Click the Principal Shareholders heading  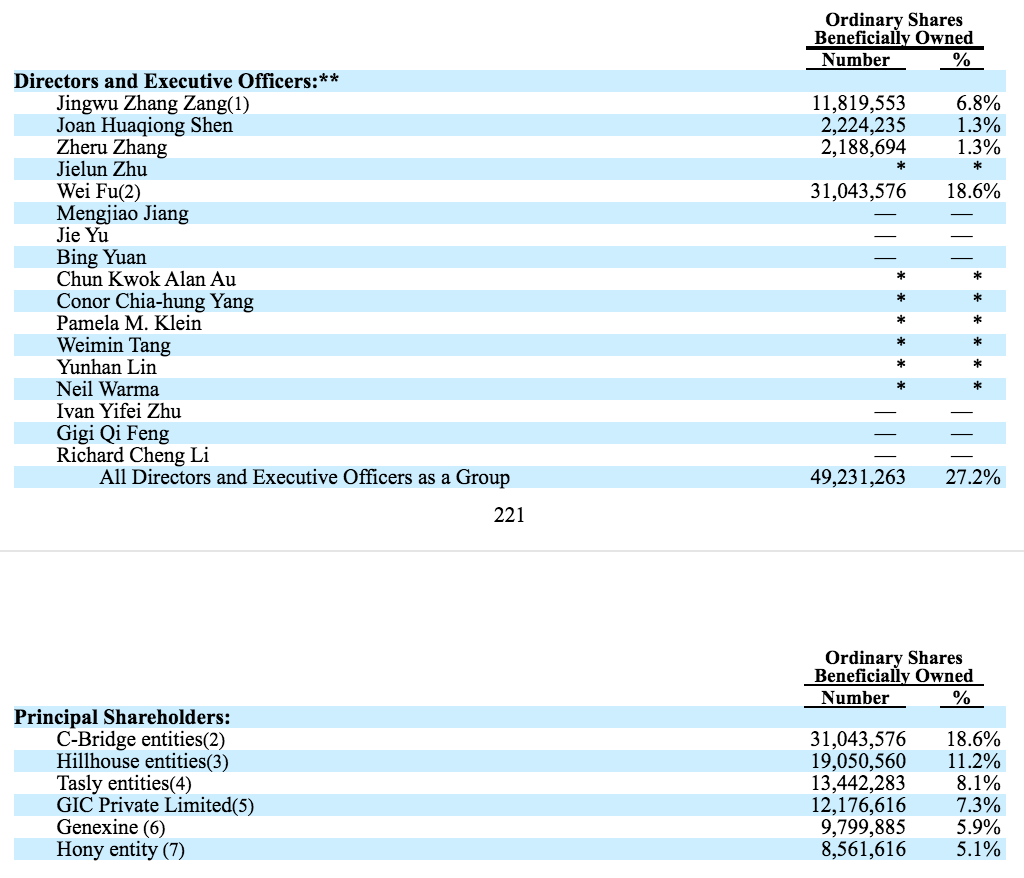(x=122, y=717)
